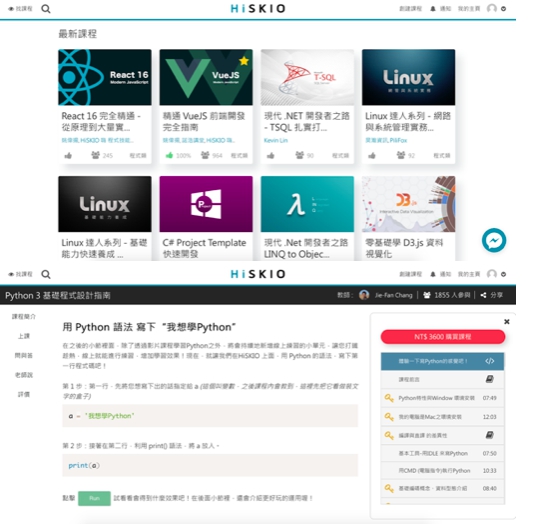Image resolution: width=538 pixels, height=524 pixels.
Task: Click title 'Linux 達人系列 - 基礎能力快速養成'
Action: click(104, 248)
